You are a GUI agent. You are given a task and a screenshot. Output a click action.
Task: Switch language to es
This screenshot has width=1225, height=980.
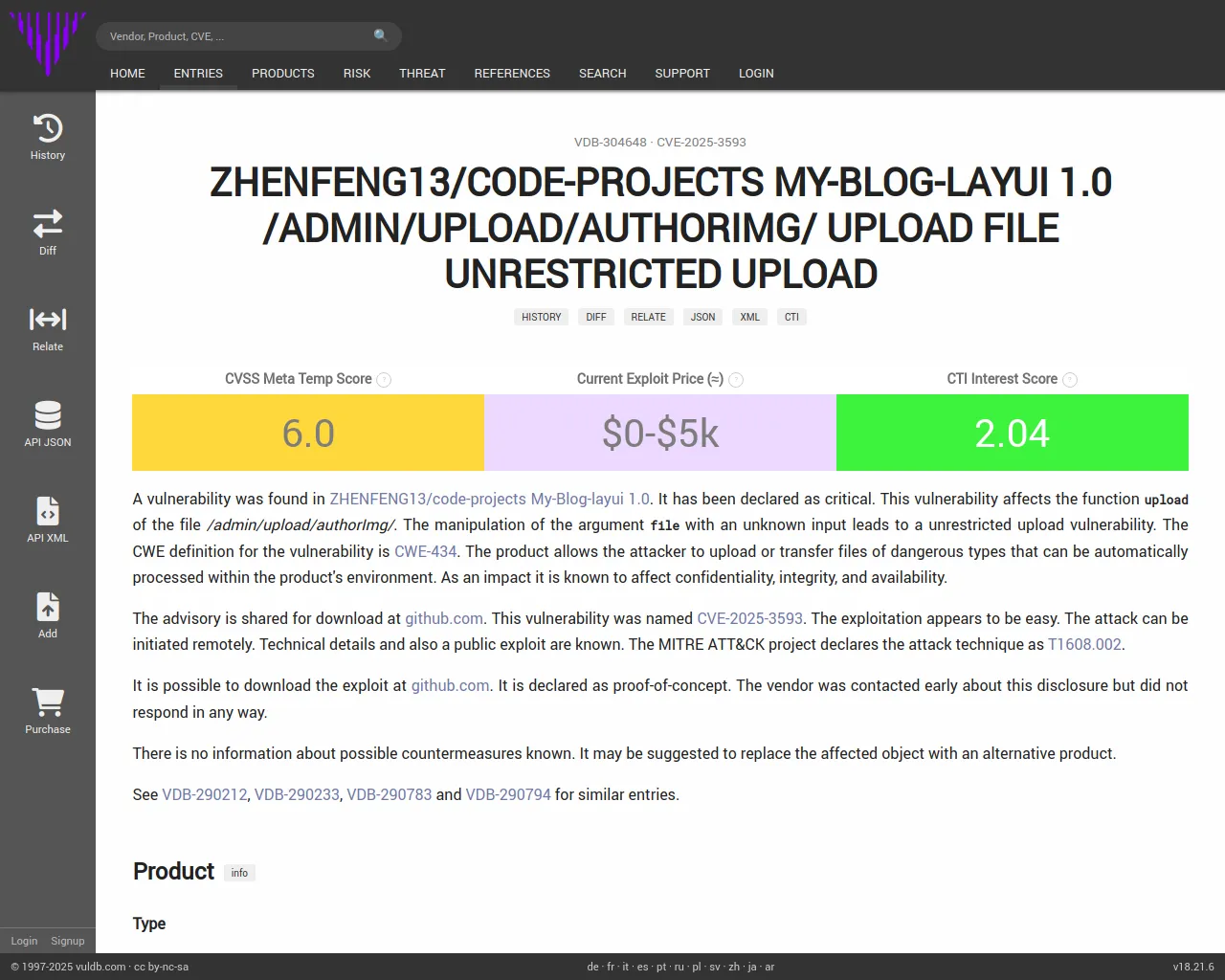point(642,967)
